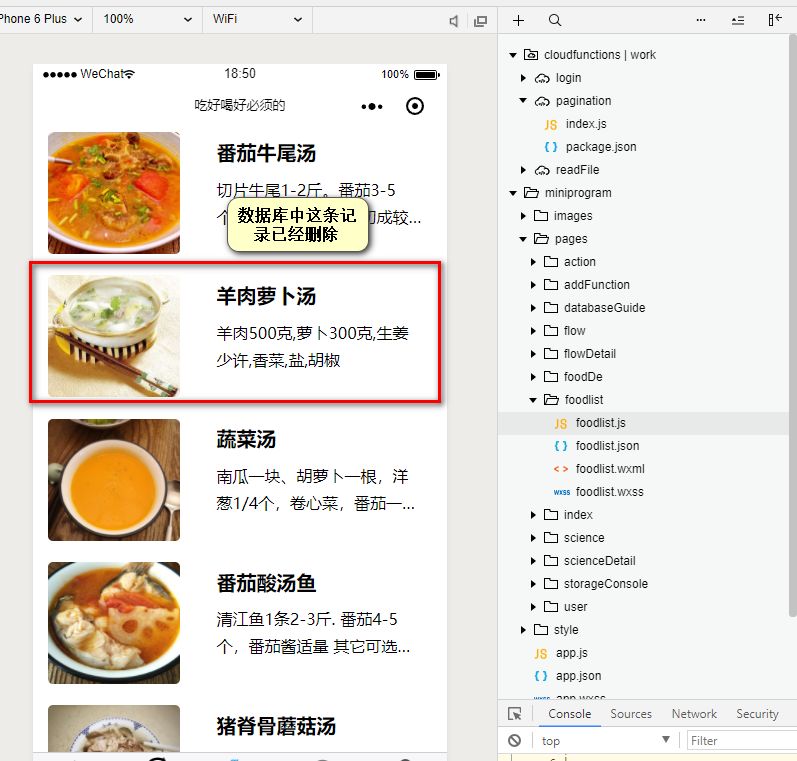Image resolution: width=797 pixels, height=761 pixels.
Task: Click the detach simulator window icon
Action: tap(480, 21)
